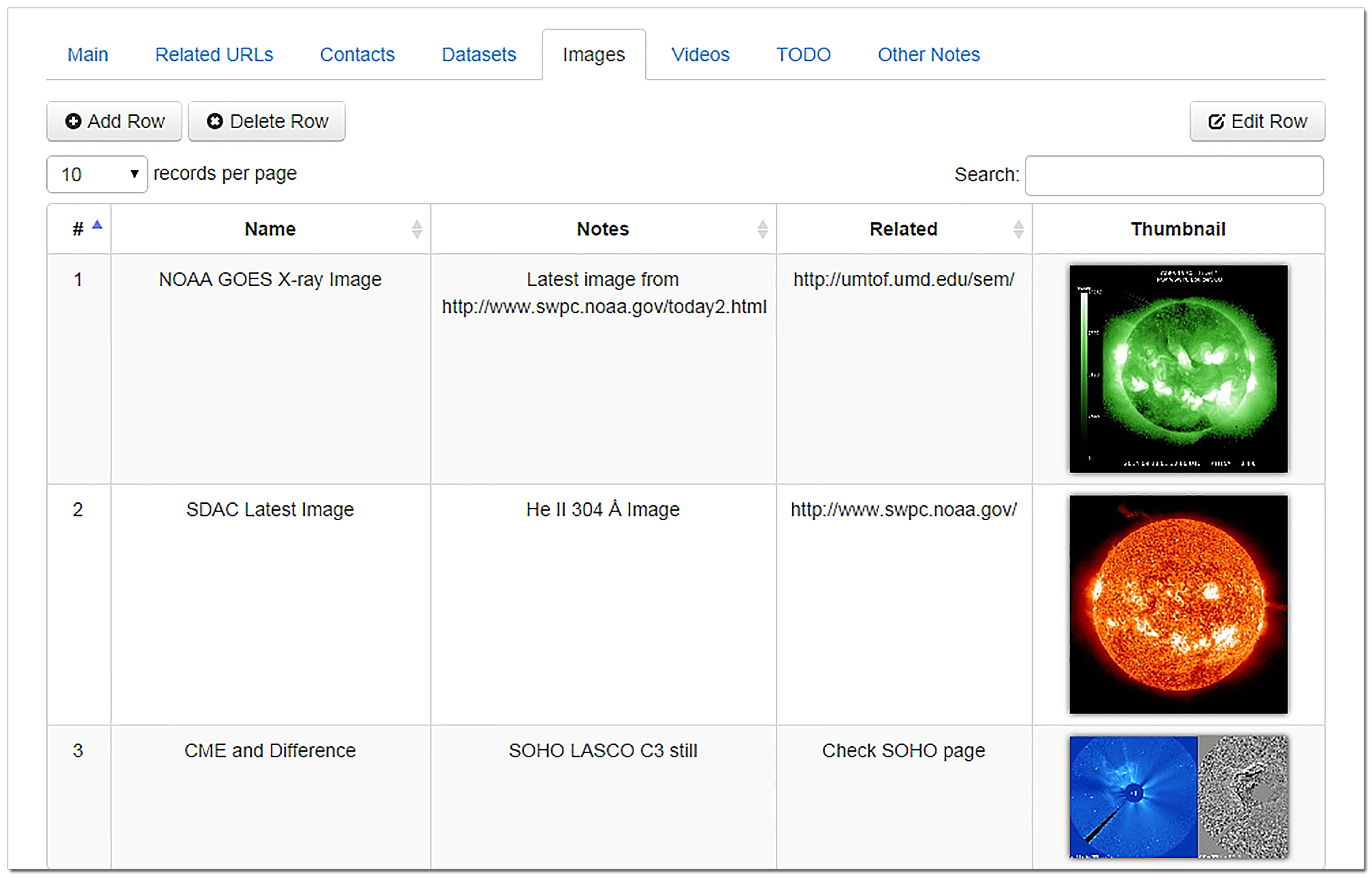1372x877 pixels.
Task: Select the SDAC Latest Image row name
Action: (270, 509)
